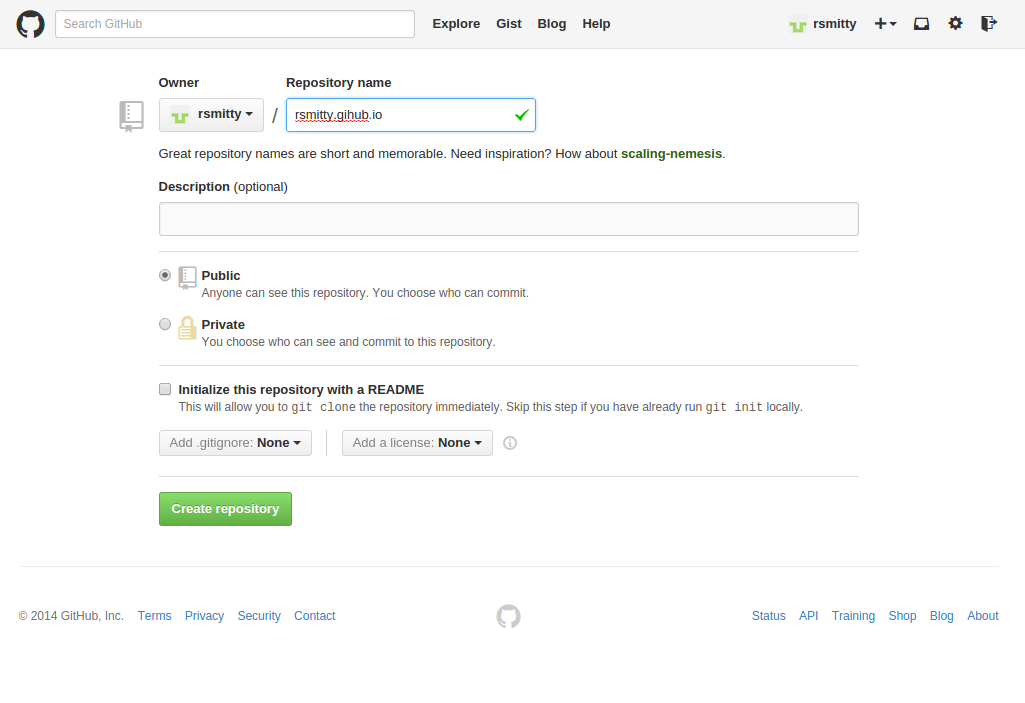Viewport: 1025px width, 703px height.
Task: Open the Security footer link
Action: point(259,616)
